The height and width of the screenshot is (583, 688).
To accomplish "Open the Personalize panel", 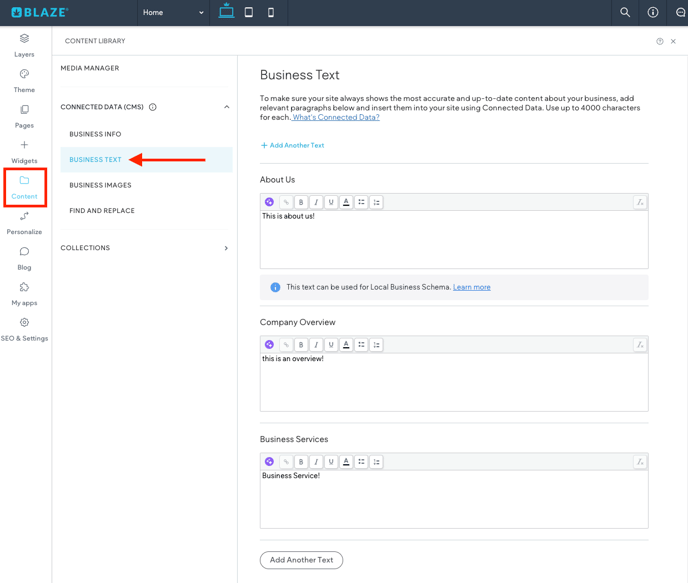I will [24, 222].
